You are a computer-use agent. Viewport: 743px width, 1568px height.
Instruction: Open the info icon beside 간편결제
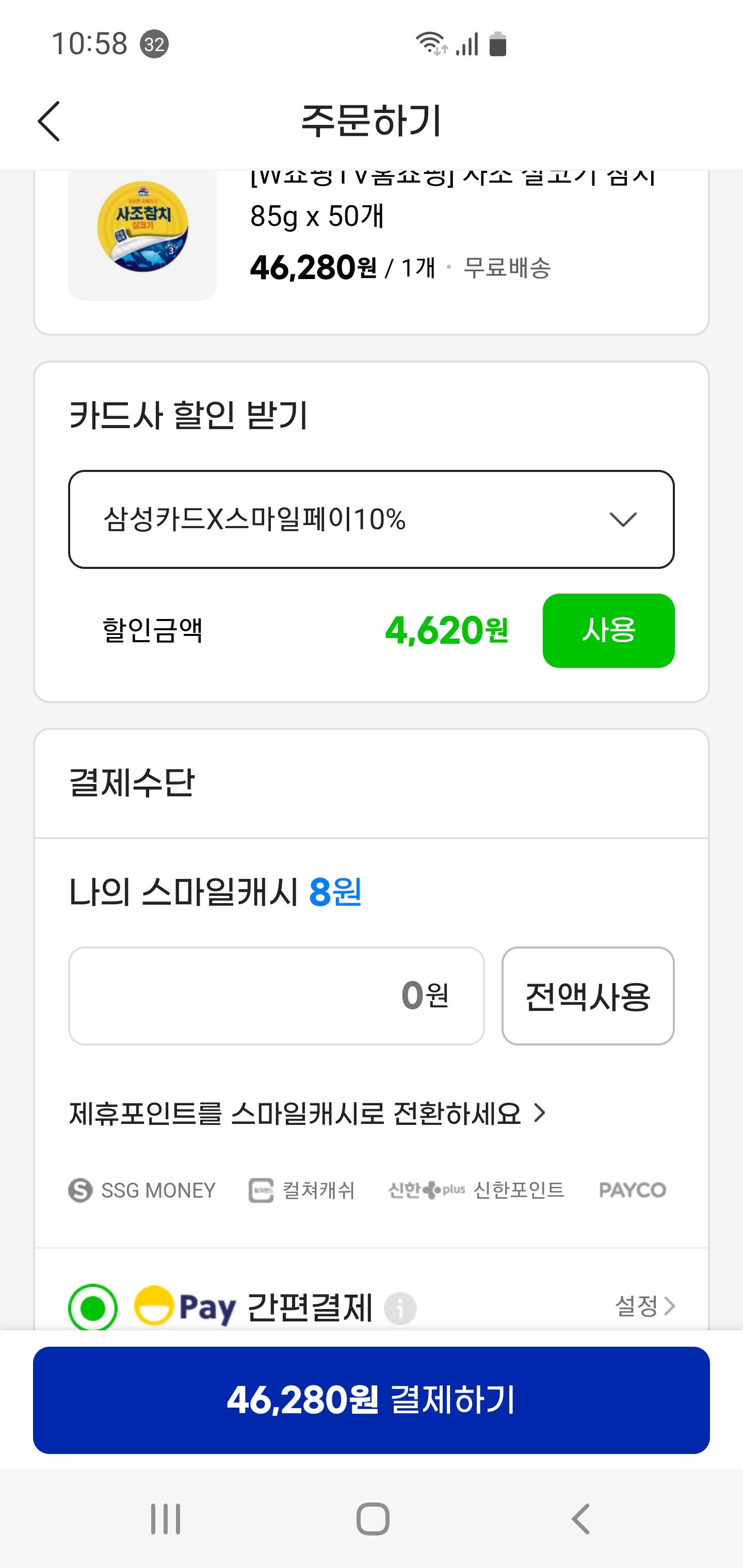point(400,1308)
